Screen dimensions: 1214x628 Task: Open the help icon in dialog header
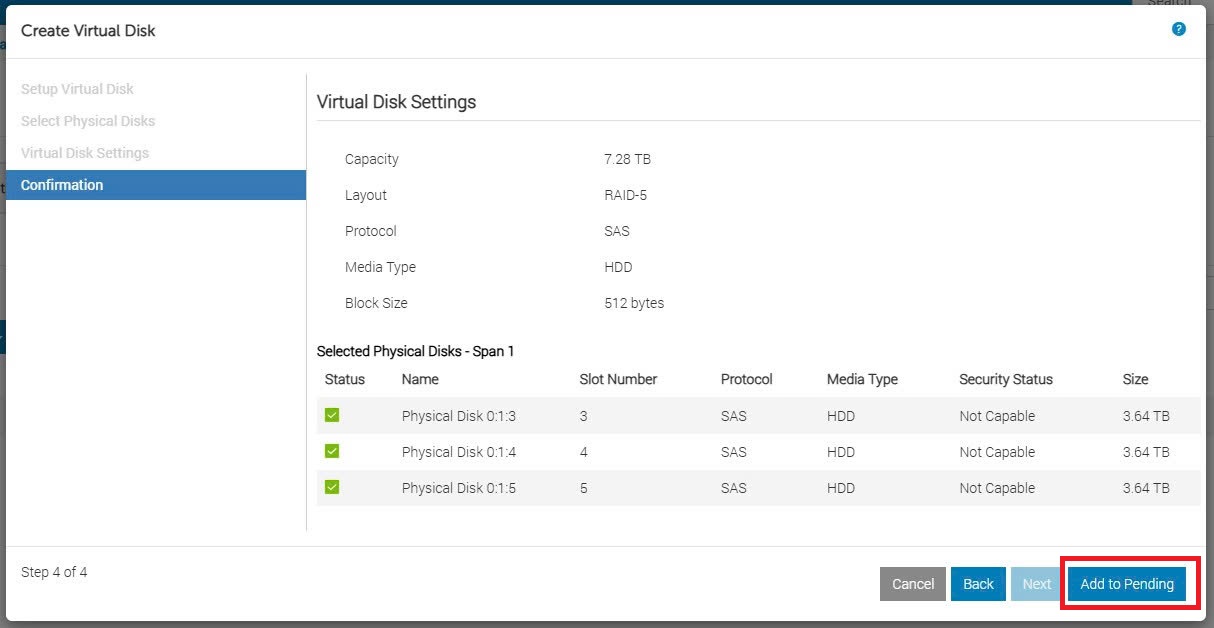pos(1178,29)
